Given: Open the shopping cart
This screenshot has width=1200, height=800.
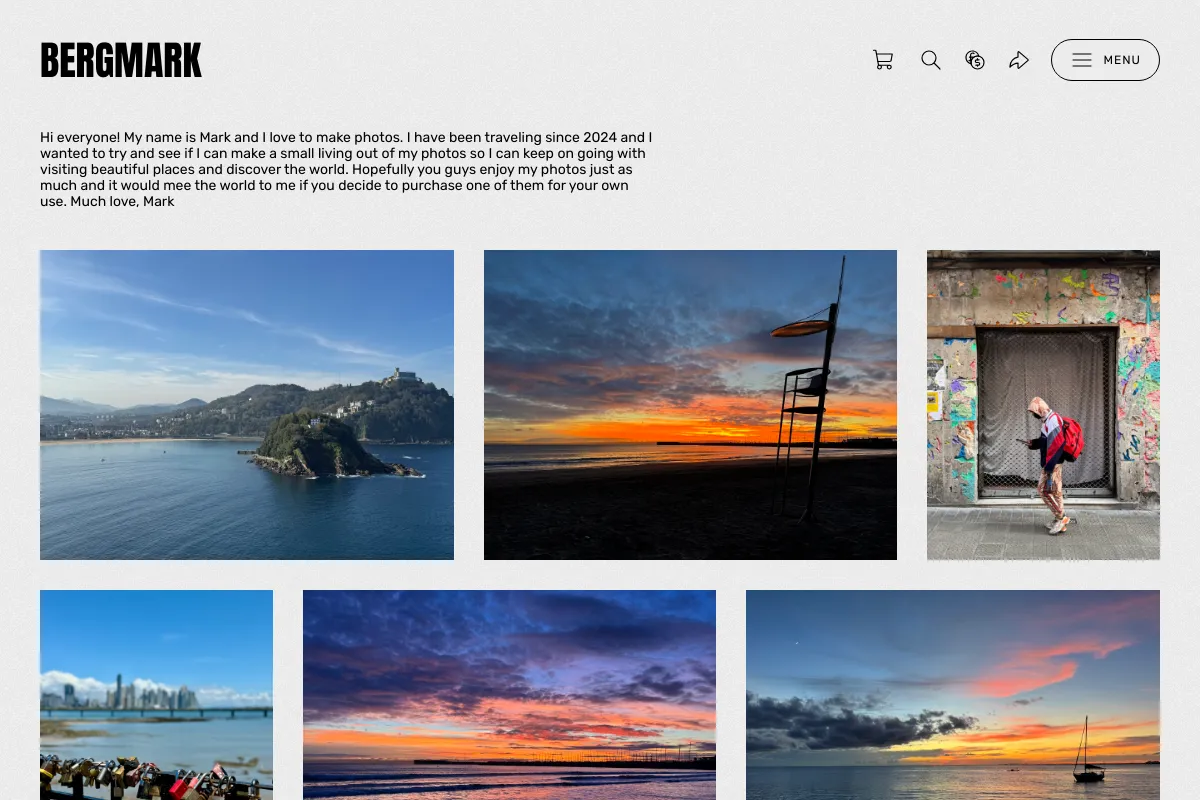Looking at the screenshot, I should 883,60.
